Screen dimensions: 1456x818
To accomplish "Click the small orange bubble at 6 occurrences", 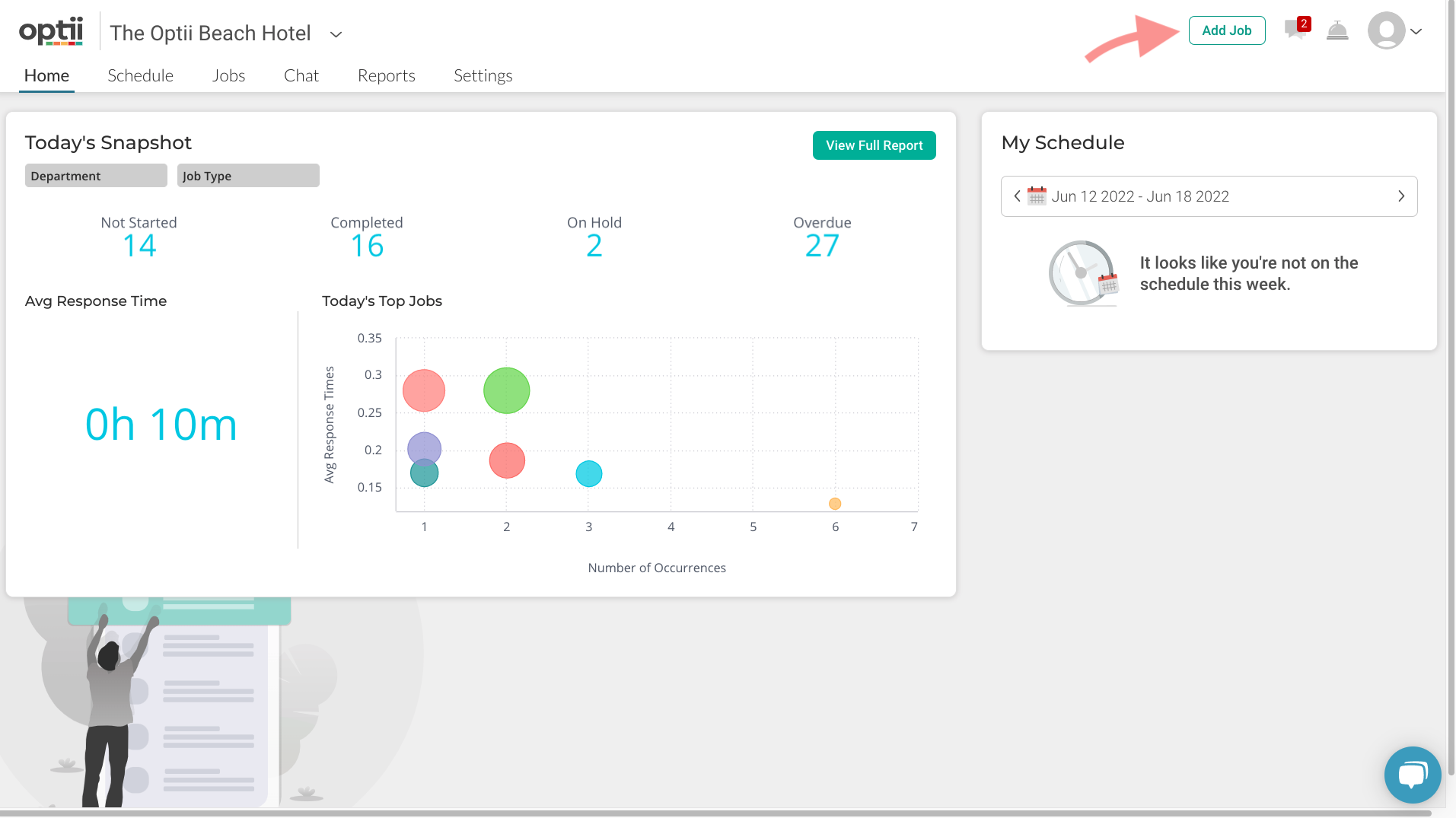I will [x=835, y=504].
